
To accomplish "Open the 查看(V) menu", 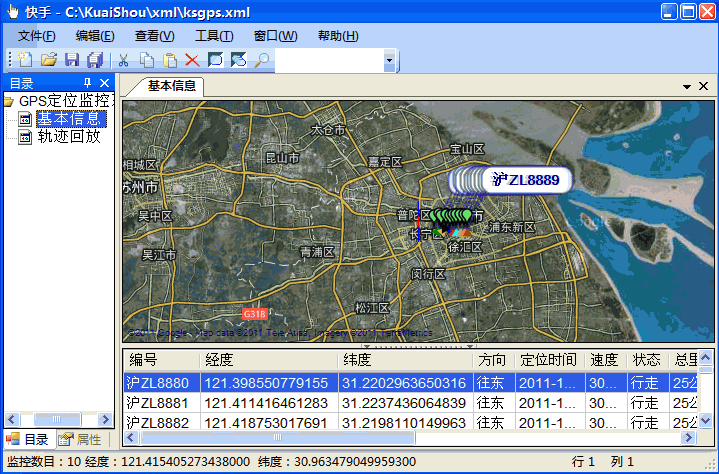I will (155, 36).
